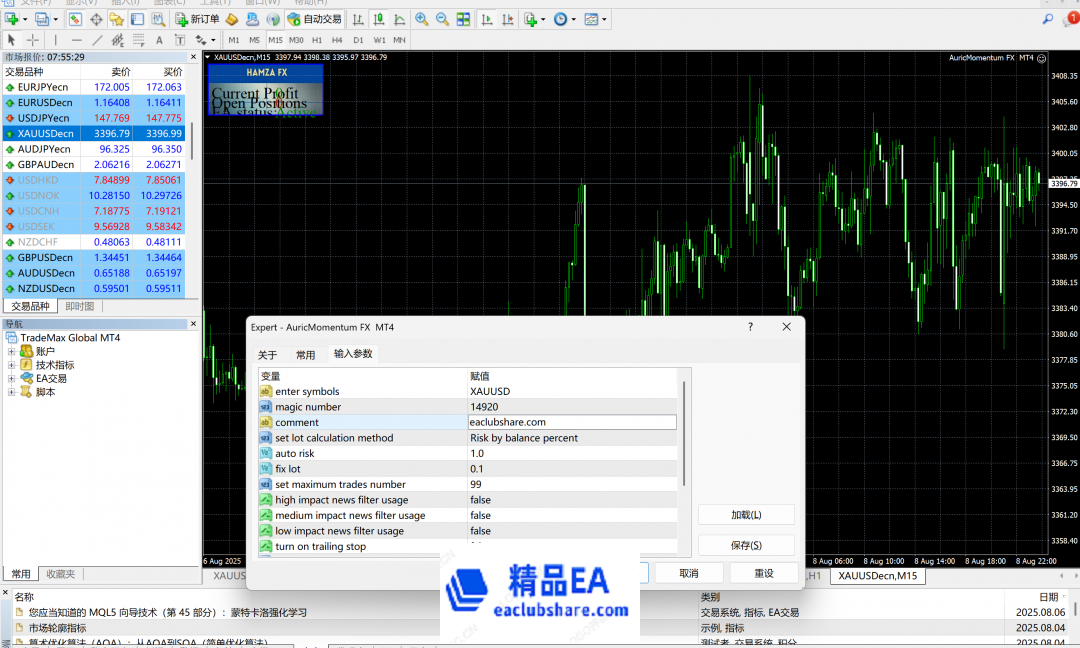The width and height of the screenshot is (1080, 648).
Task: Open the indicators list icon
Action: click(530, 19)
